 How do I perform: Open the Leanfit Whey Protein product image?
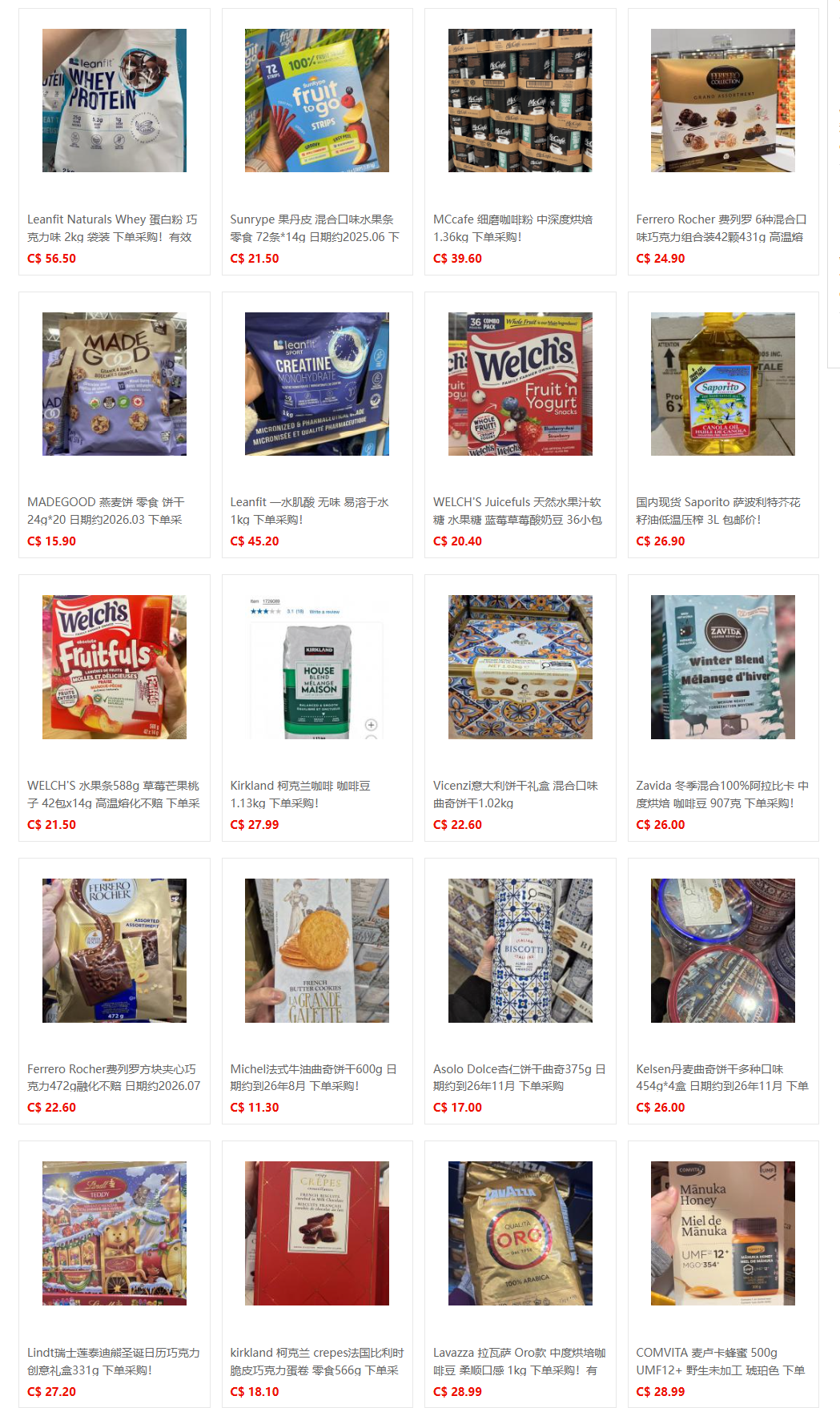(115, 100)
